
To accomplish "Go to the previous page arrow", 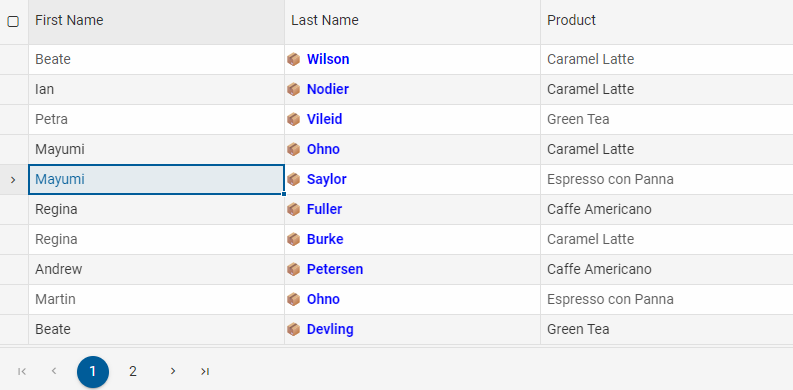I will click(x=54, y=371).
